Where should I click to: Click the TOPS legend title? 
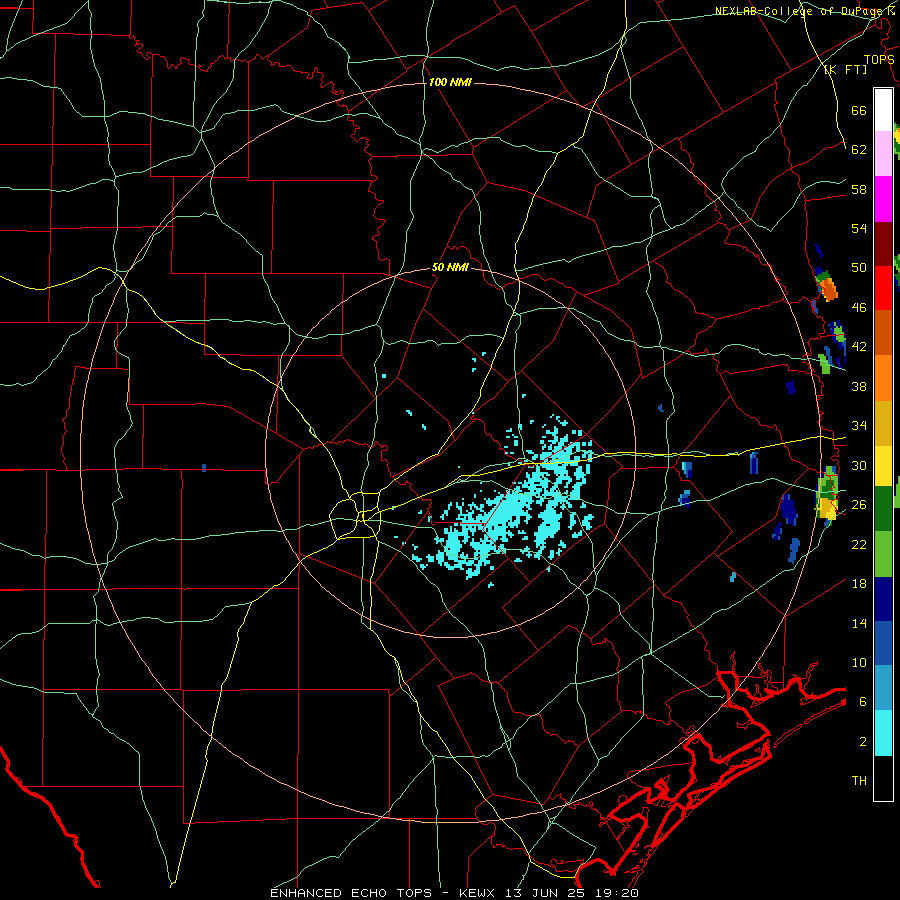[x=879, y=60]
